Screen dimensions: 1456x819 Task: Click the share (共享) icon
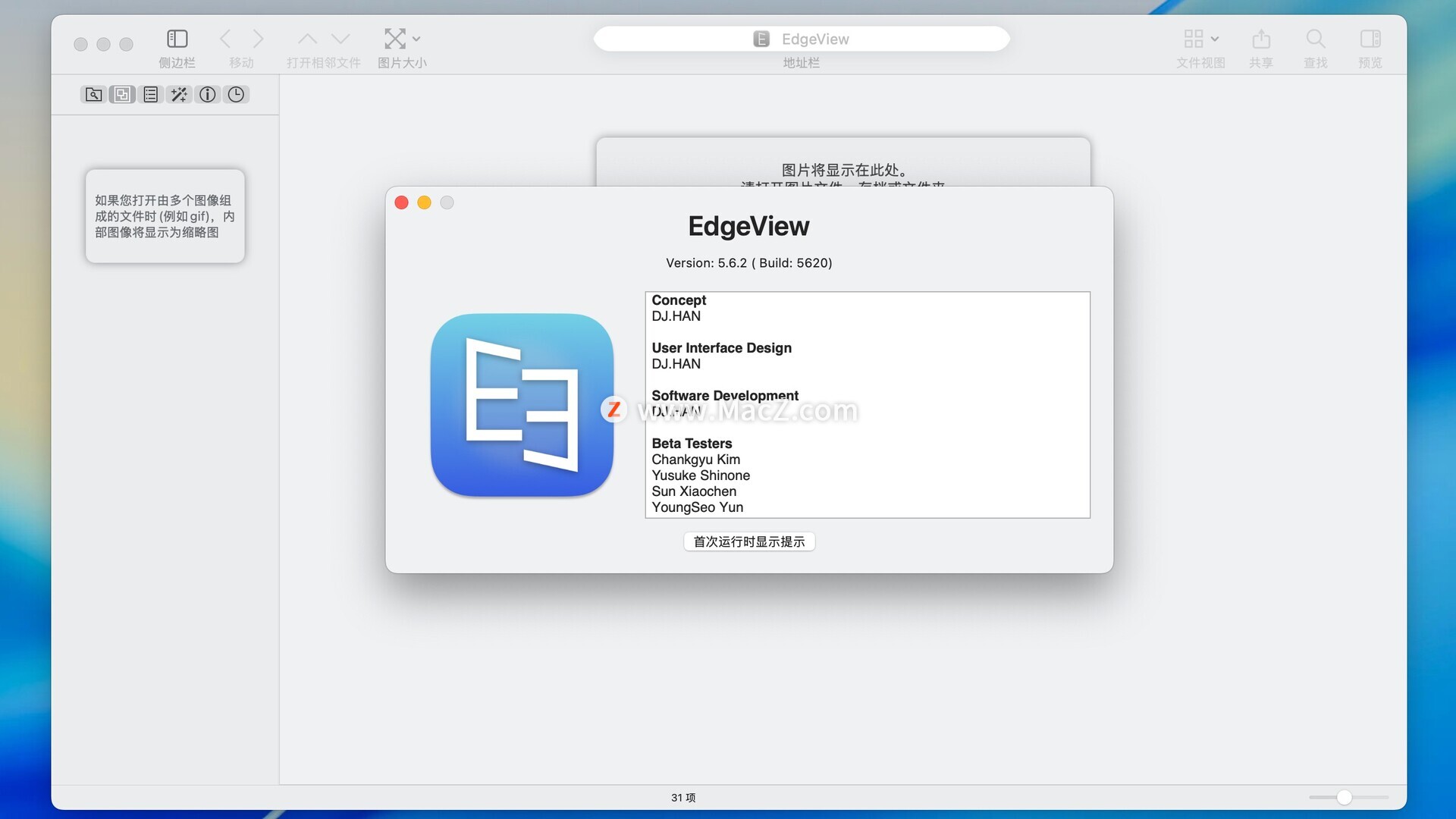1261,39
